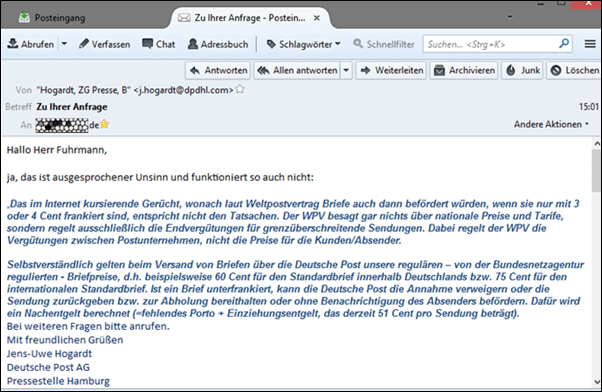Compose a new message with Verfassen
602x392 pixels.
pyautogui.click(x=105, y=44)
